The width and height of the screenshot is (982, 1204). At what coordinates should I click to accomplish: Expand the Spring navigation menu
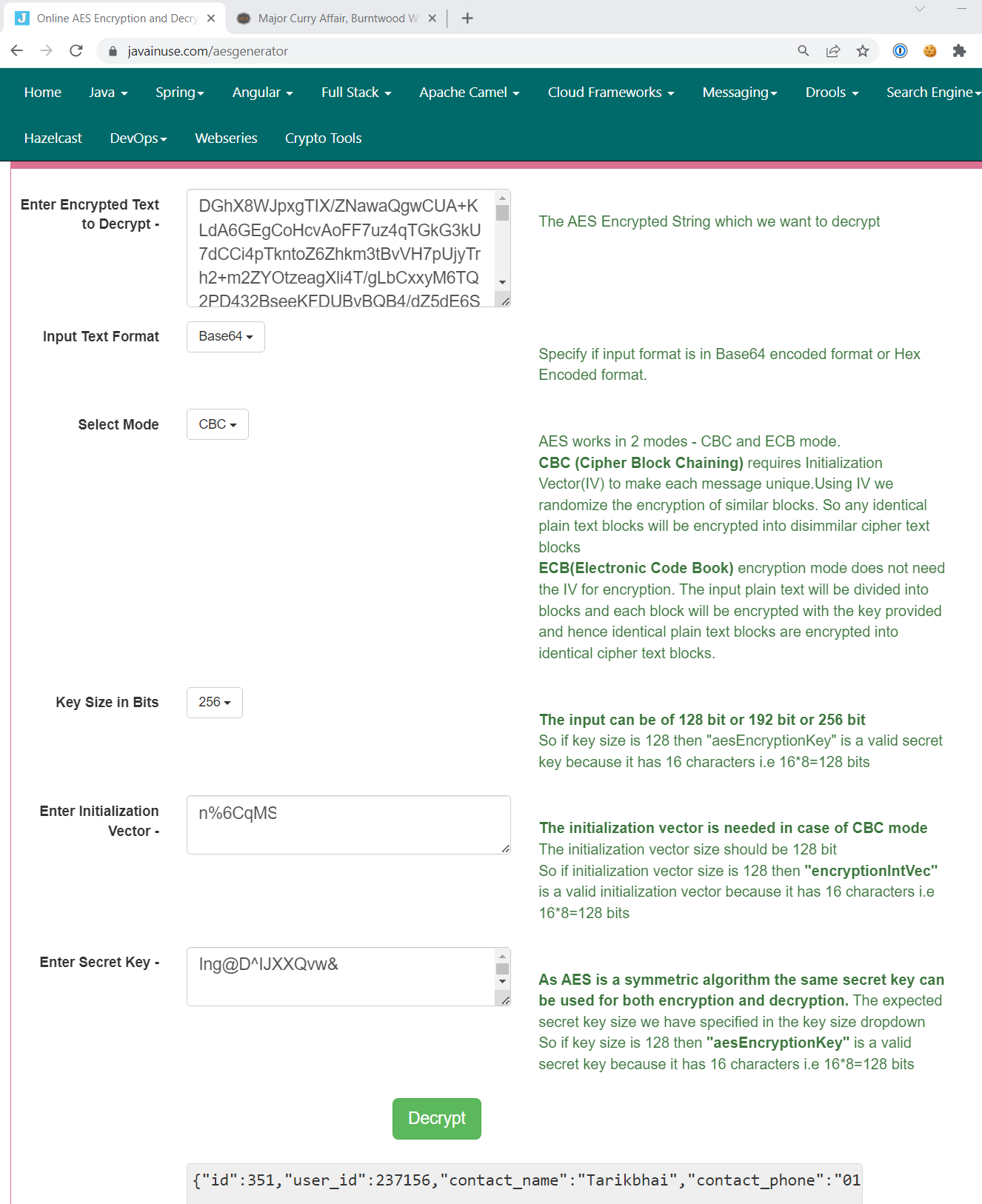coord(179,93)
